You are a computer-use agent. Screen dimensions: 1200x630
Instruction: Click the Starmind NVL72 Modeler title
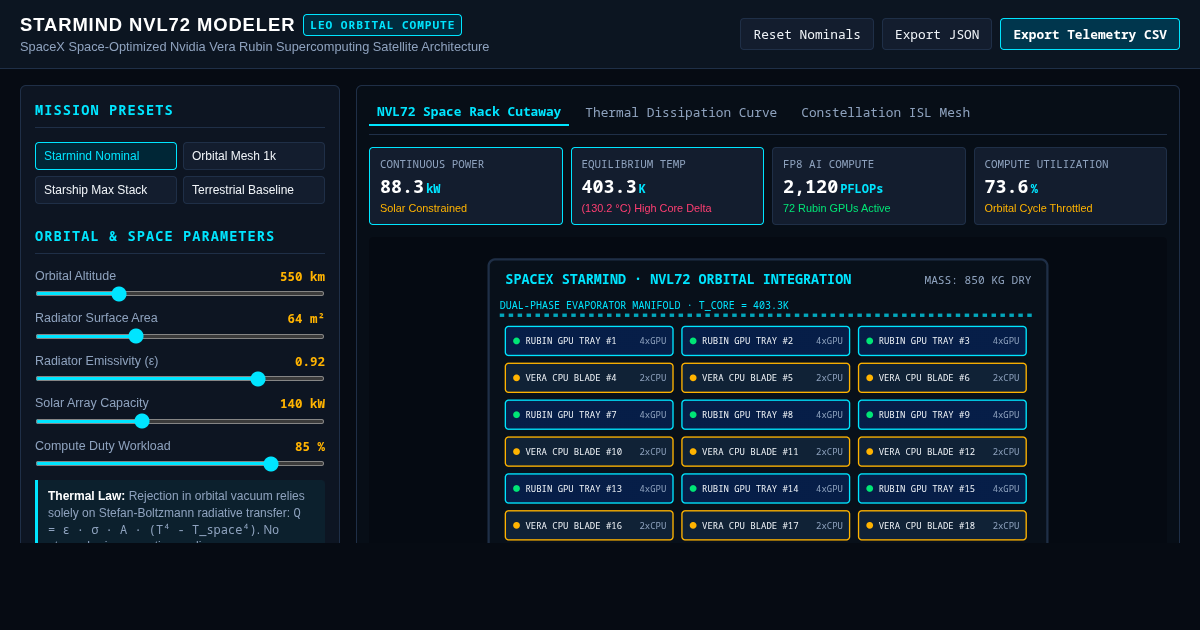(x=157, y=25)
